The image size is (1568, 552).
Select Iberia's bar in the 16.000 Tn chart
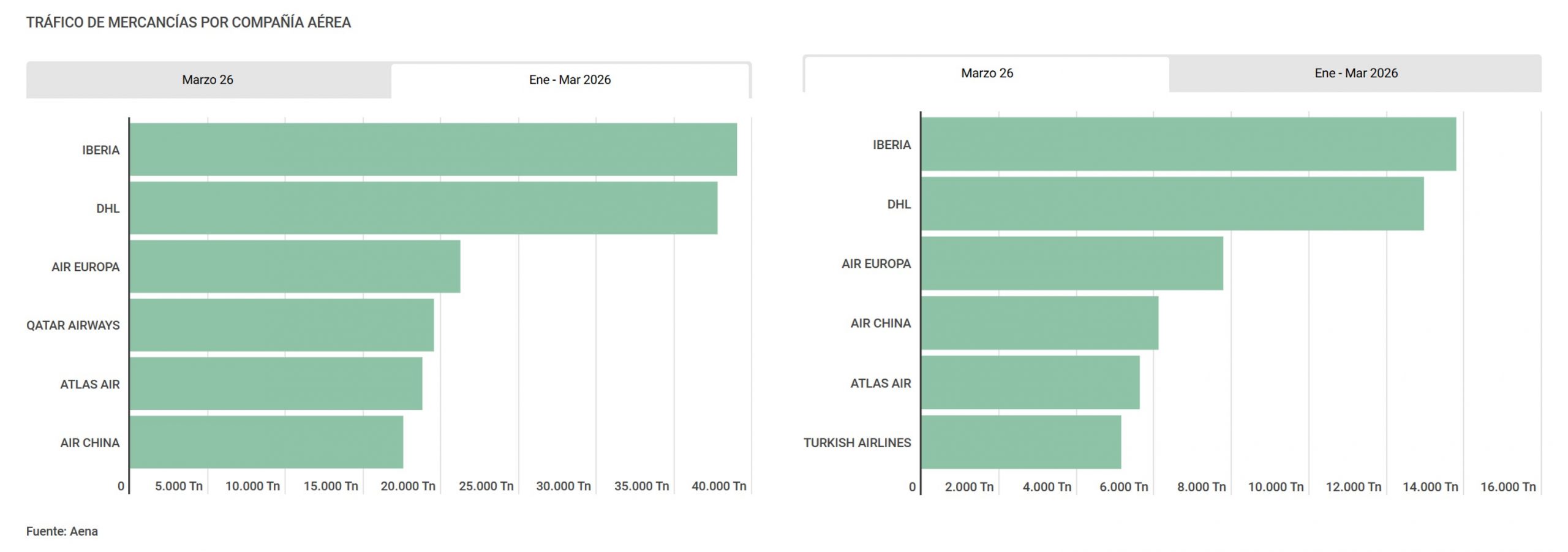[1188, 144]
